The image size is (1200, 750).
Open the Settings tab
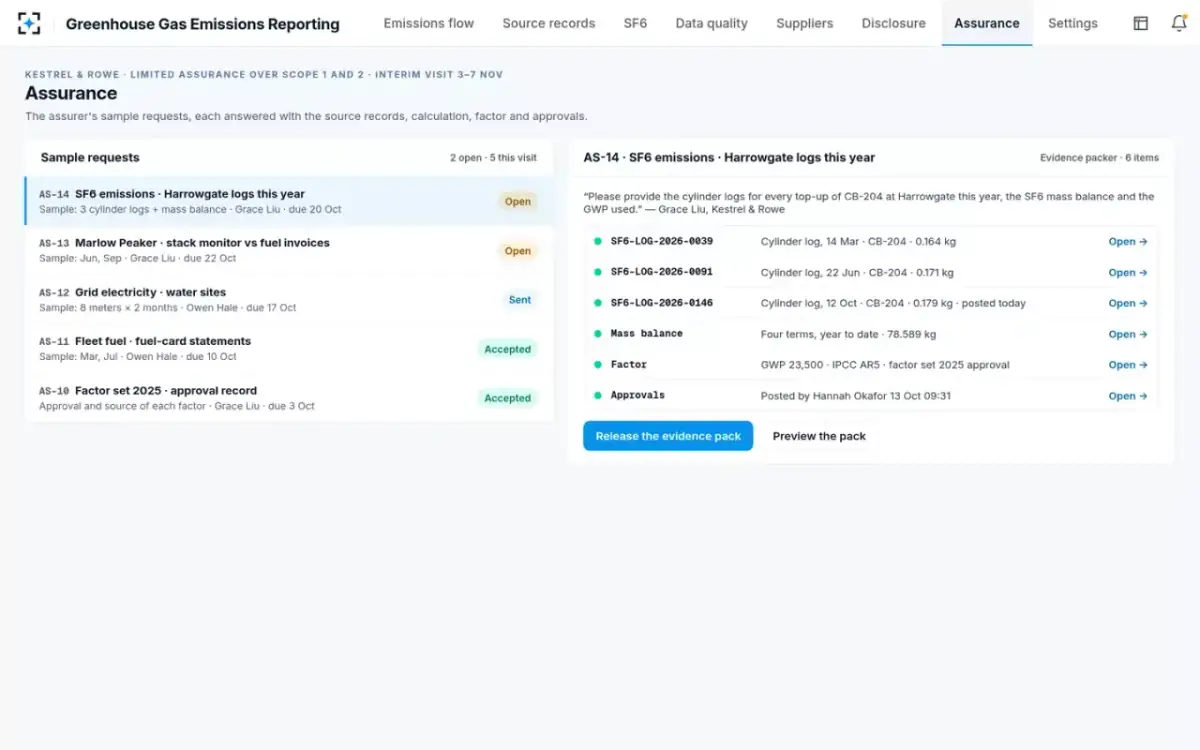point(1073,23)
